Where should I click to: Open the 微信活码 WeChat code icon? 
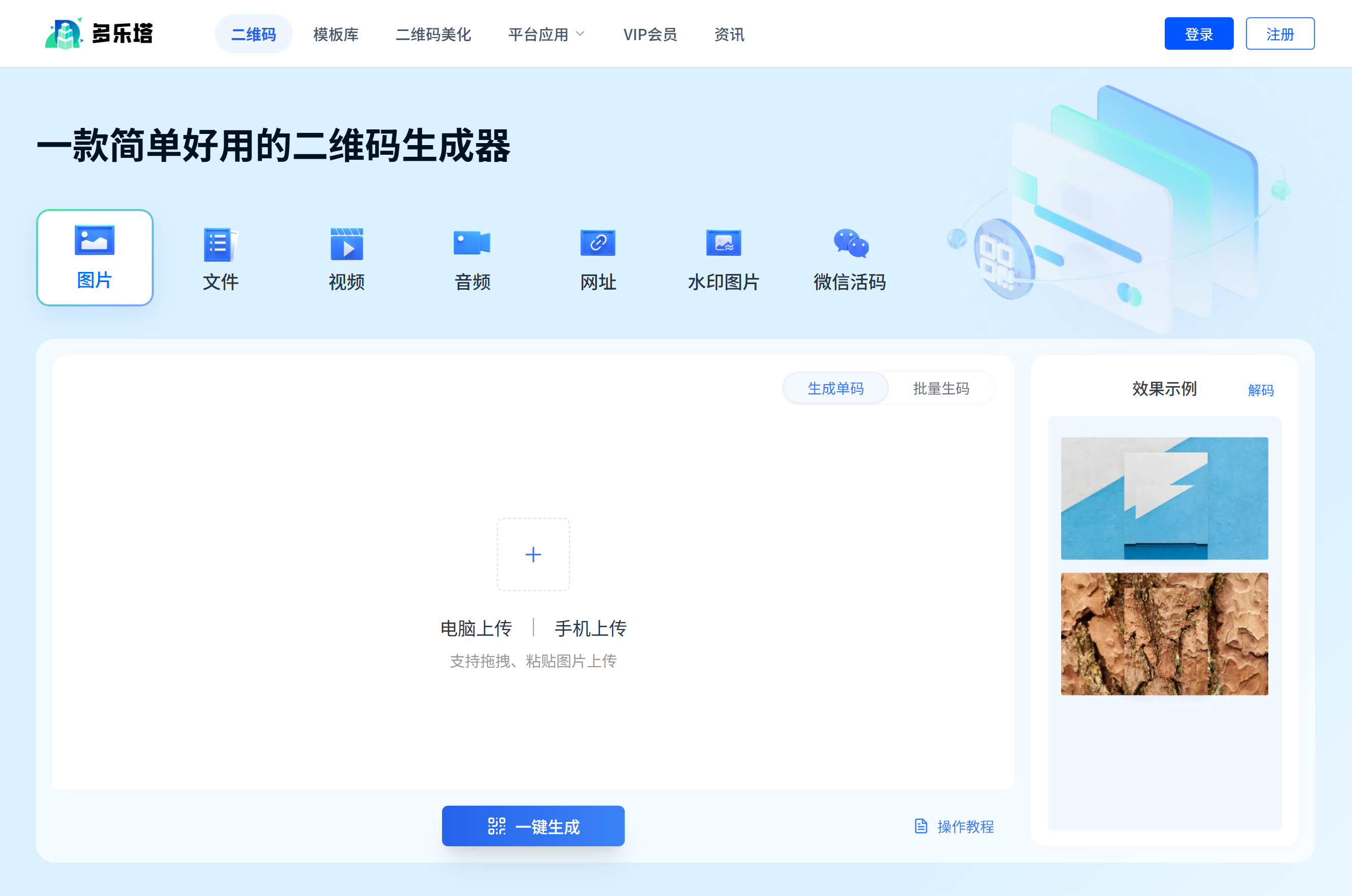coord(850,244)
